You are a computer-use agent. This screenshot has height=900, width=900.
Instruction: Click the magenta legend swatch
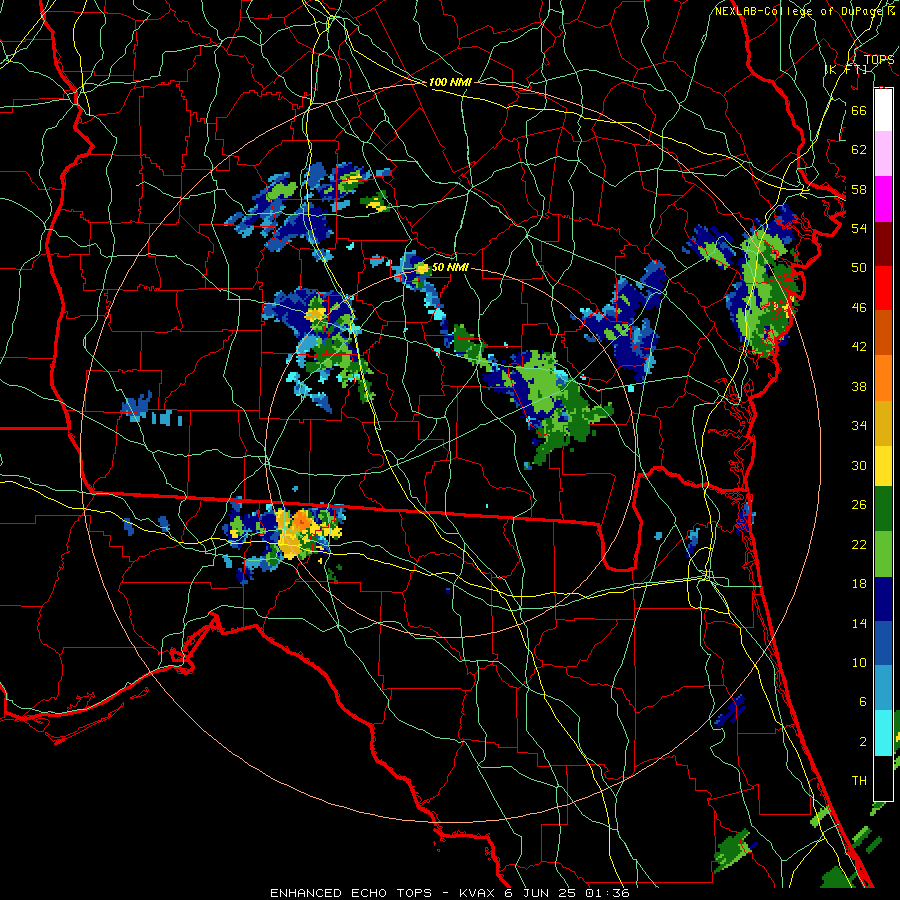point(883,199)
